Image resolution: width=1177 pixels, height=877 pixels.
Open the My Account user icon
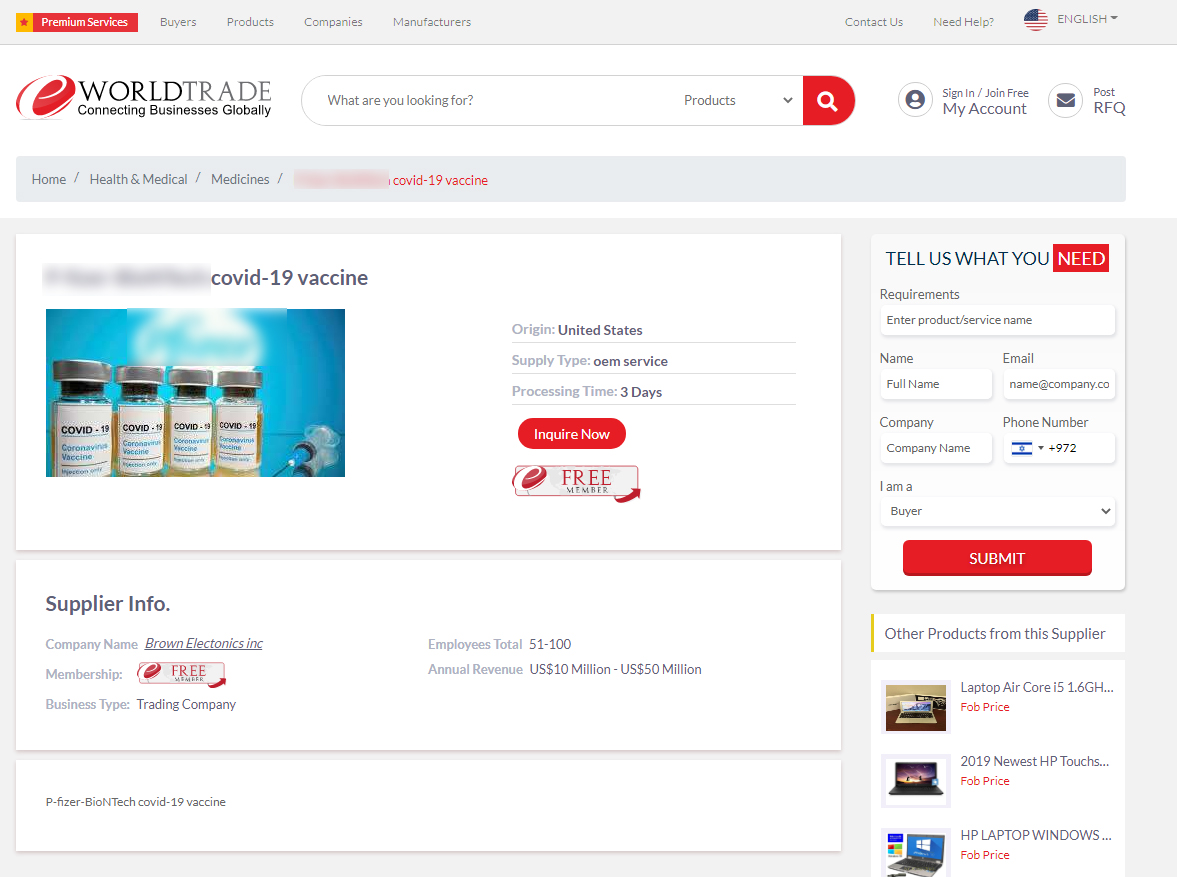tap(915, 100)
